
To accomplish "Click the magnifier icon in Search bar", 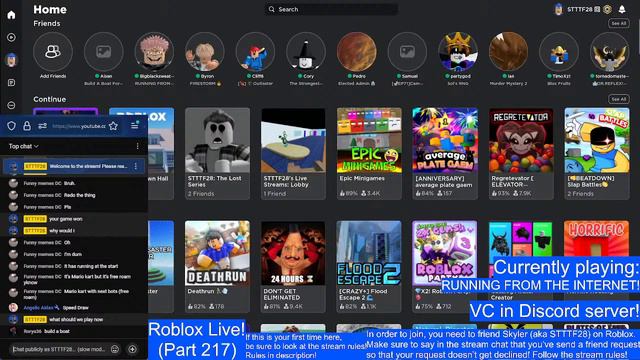I will pyautogui.click(x=271, y=9).
